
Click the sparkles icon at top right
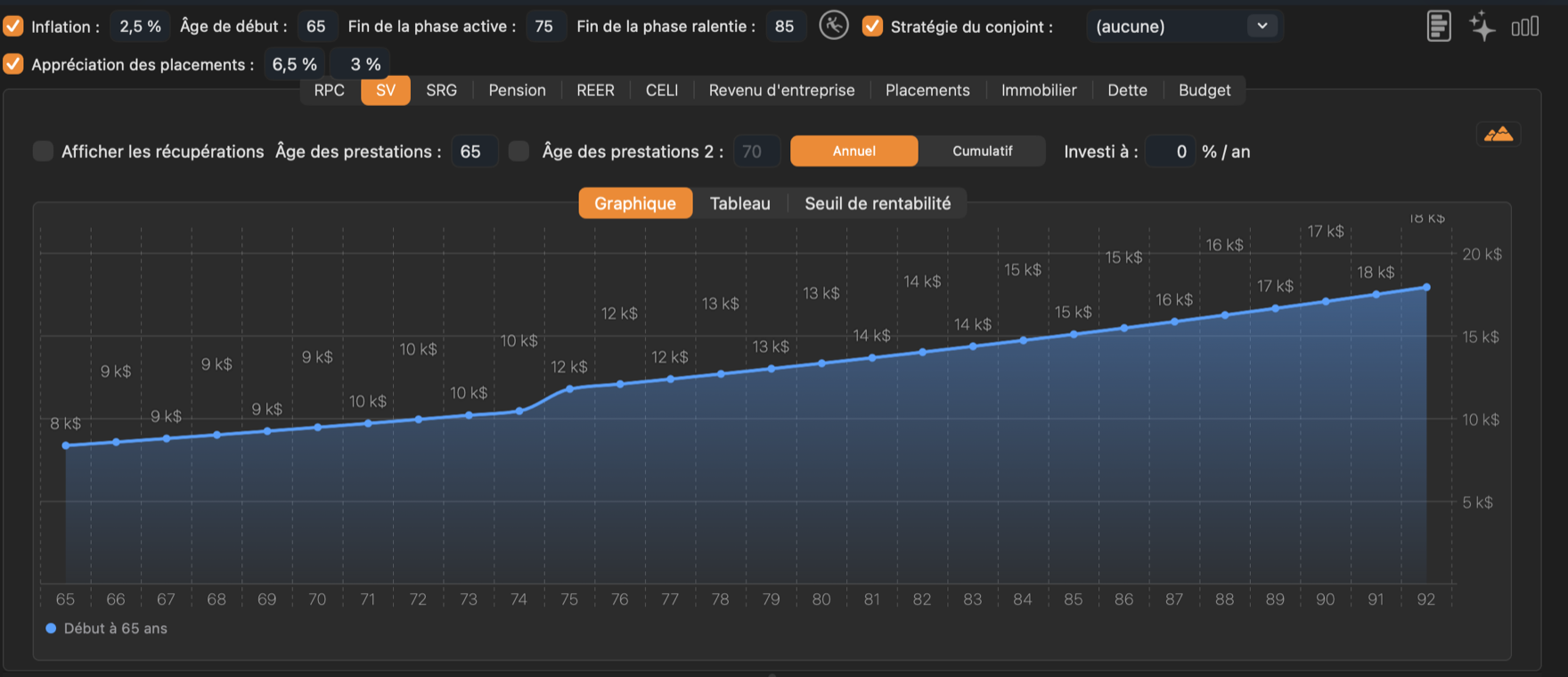click(x=1482, y=26)
